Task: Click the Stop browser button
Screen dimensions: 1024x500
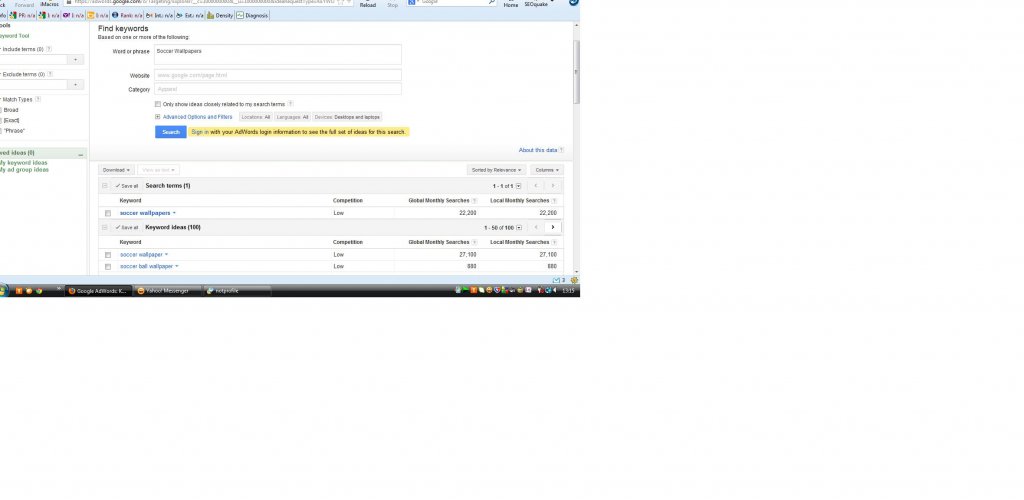Action: [x=392, y=4]
